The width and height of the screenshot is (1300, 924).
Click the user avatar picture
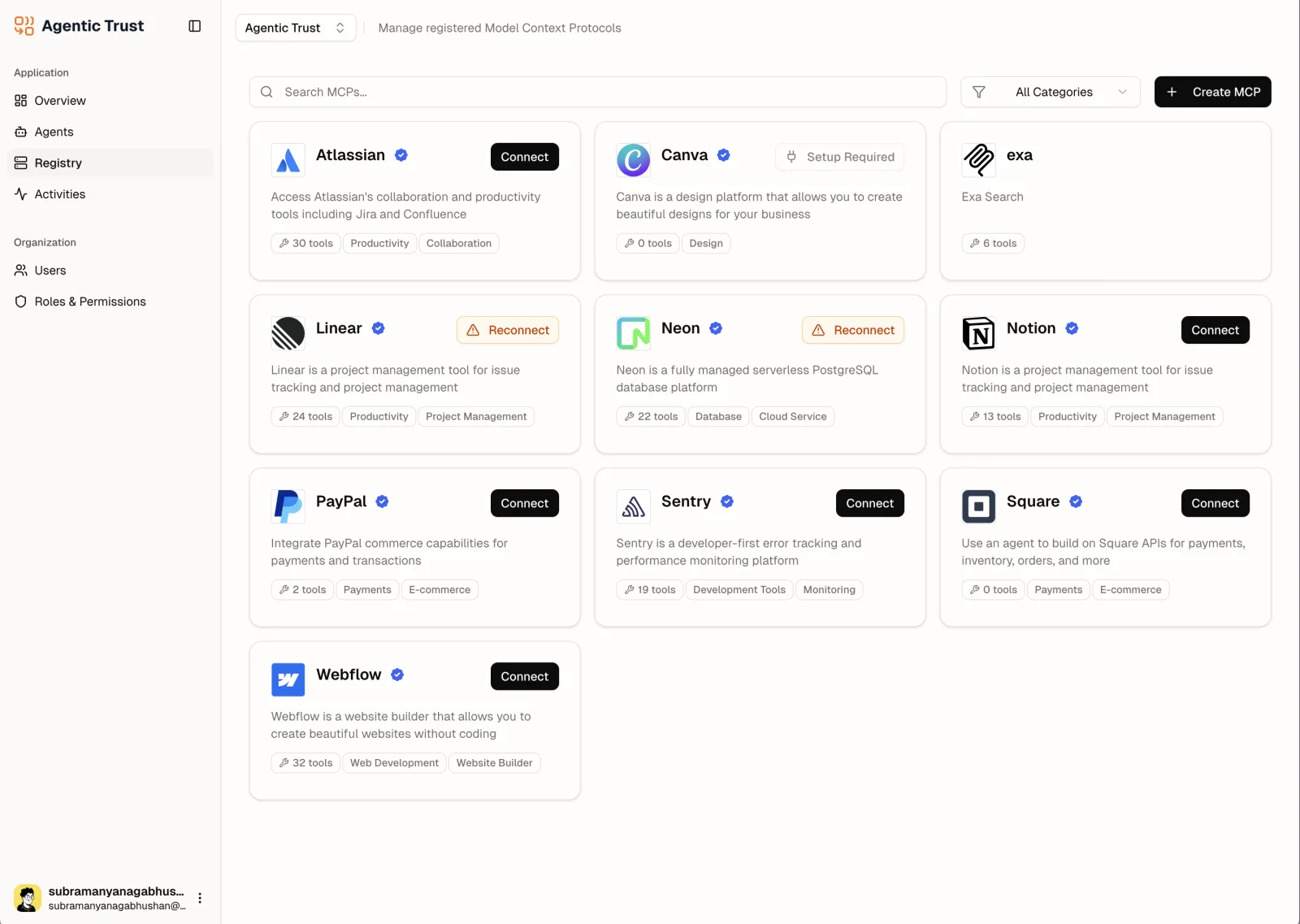click(28, 898)
